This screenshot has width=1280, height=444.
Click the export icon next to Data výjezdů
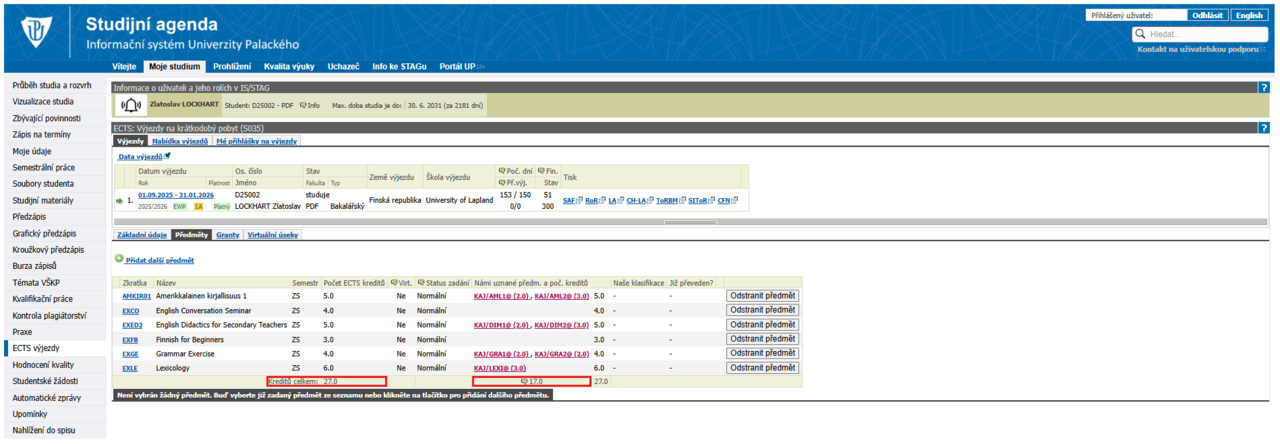point(167,156)
